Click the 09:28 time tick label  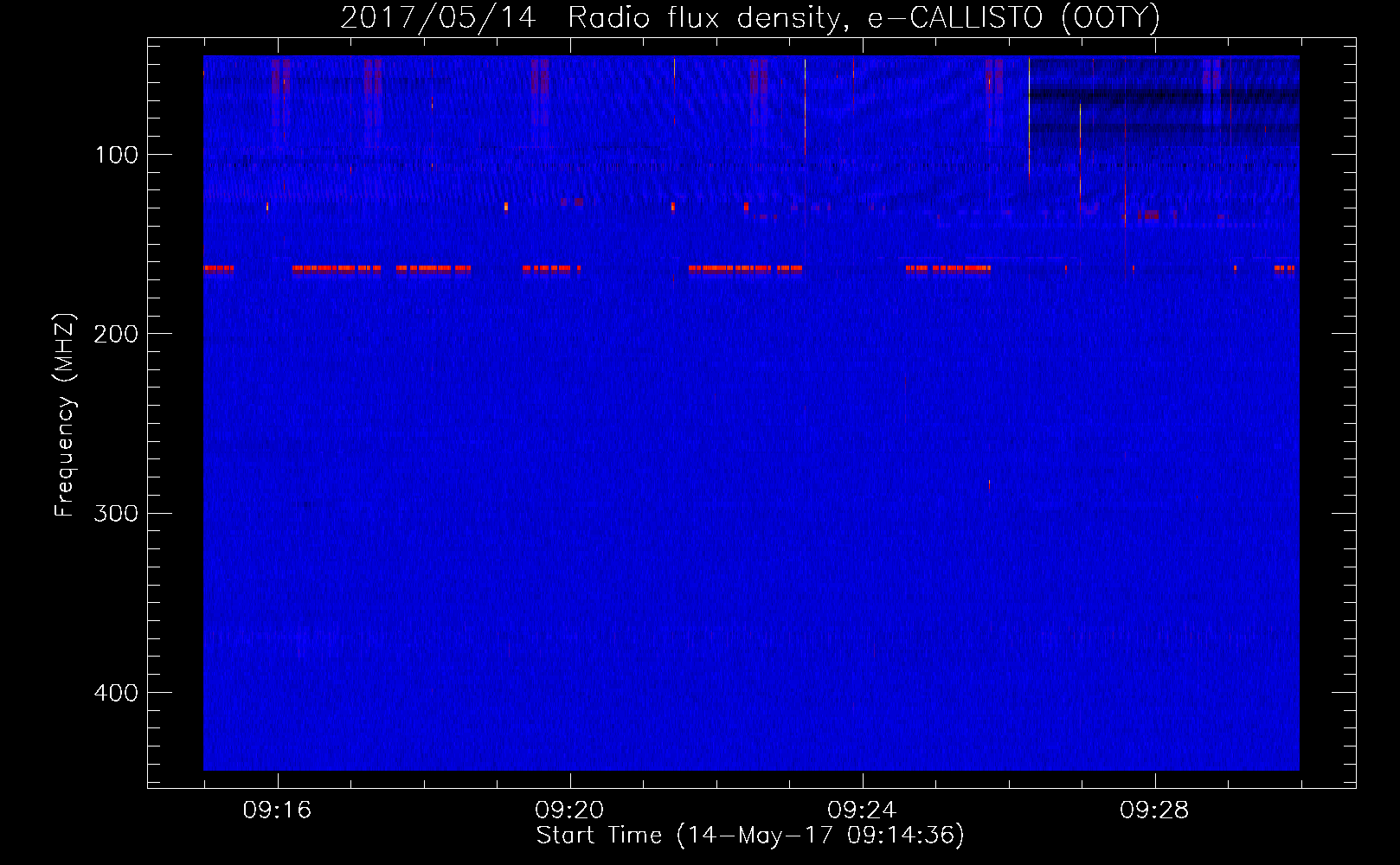(x=1154, y=811)
